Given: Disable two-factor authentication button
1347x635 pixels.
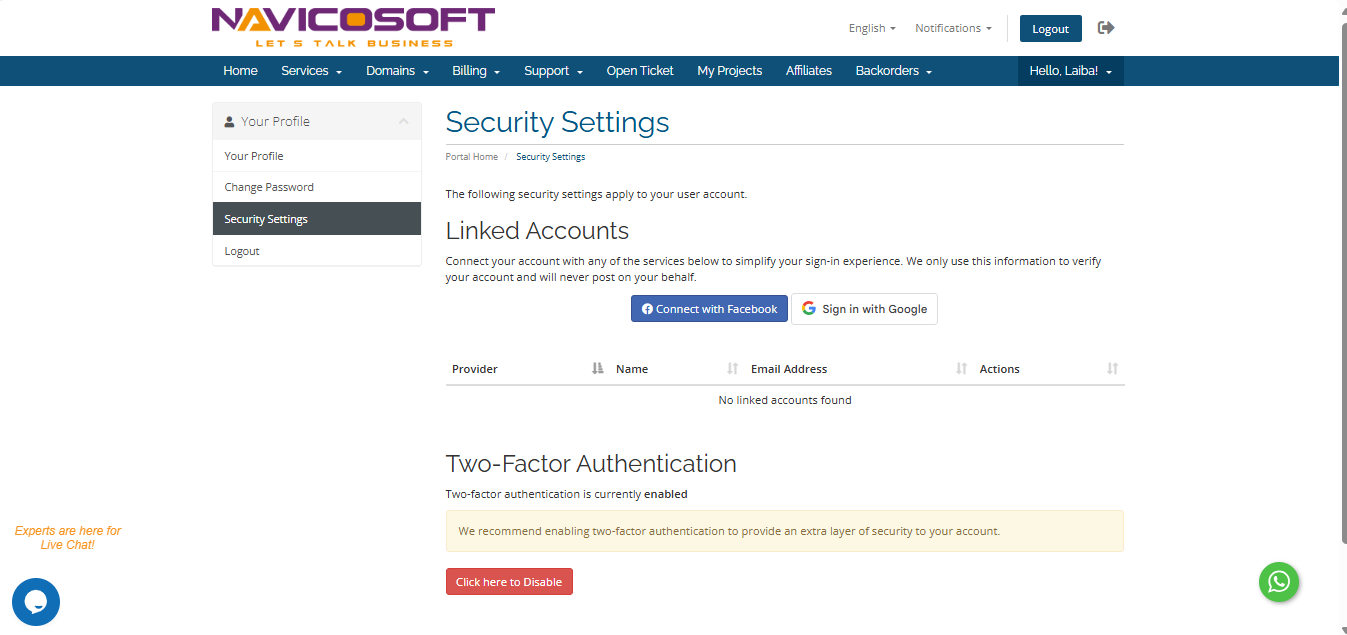Looking at the screenshot, I should [509, 582].
